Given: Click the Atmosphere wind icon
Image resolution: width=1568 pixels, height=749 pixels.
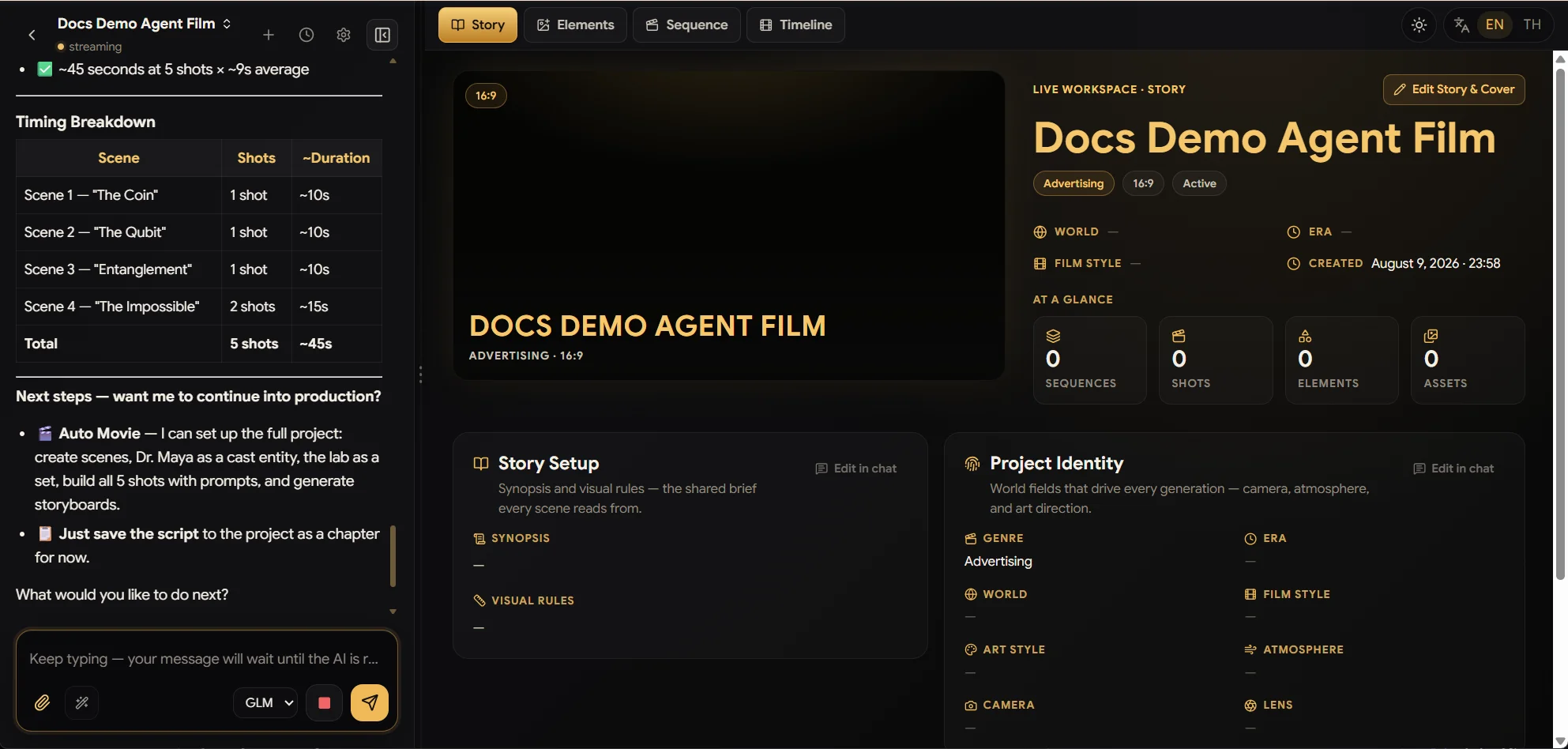Looking at the screenshot, I should tap(1250, 649).
